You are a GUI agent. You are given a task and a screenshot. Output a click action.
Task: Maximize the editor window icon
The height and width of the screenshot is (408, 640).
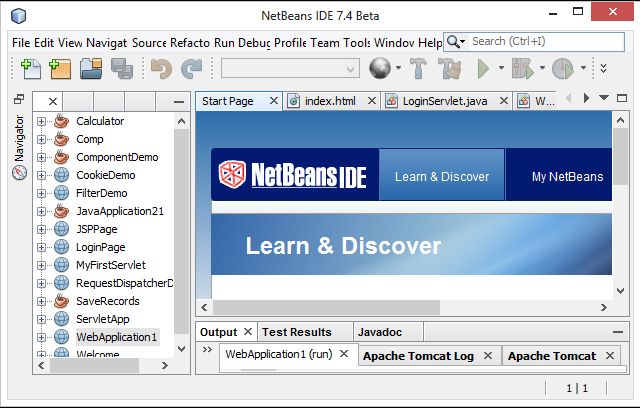pyautogui.click(x=622, y=98)
